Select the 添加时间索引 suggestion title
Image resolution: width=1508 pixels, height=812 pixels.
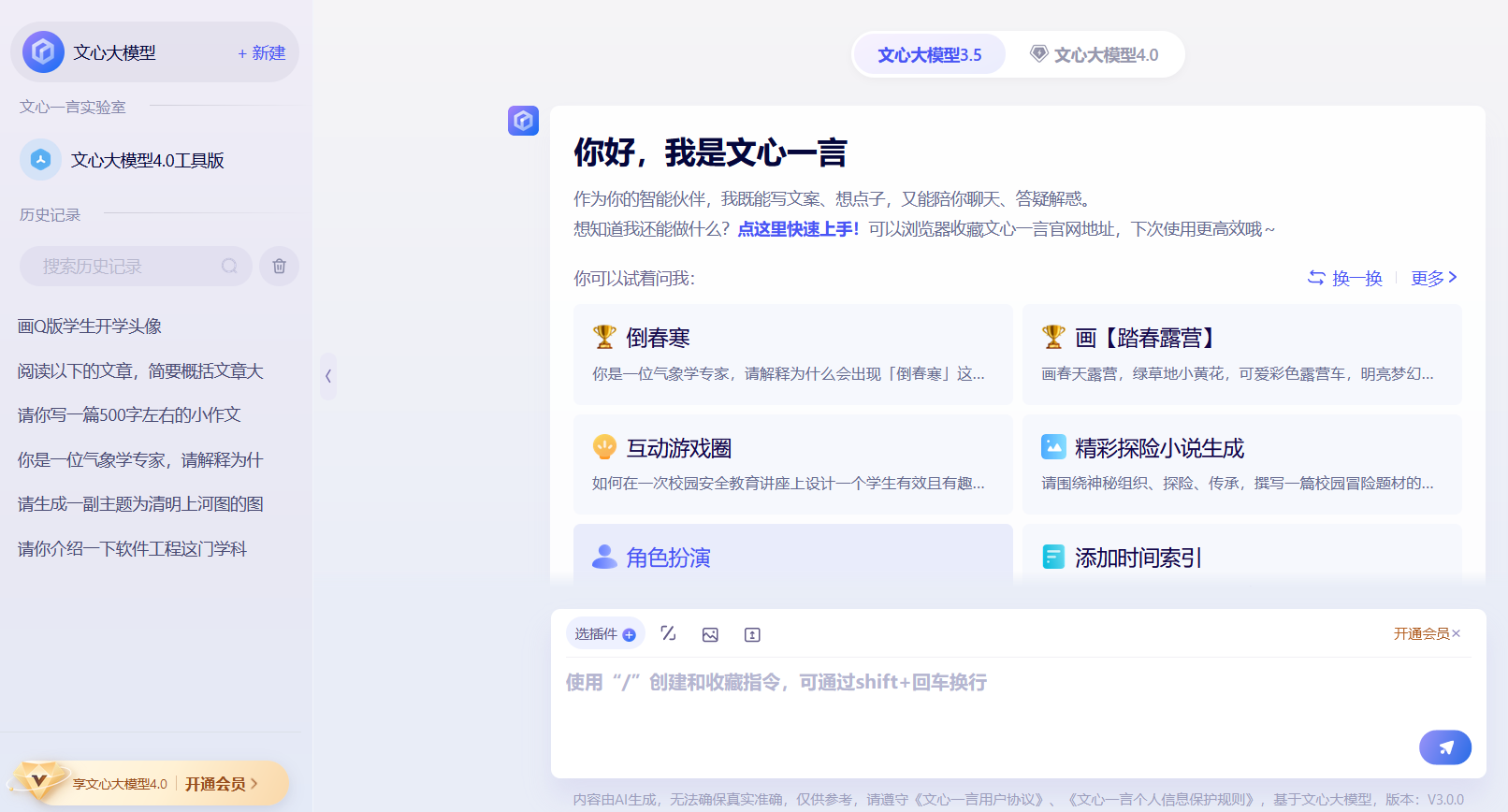click(x=1138, y=558)
